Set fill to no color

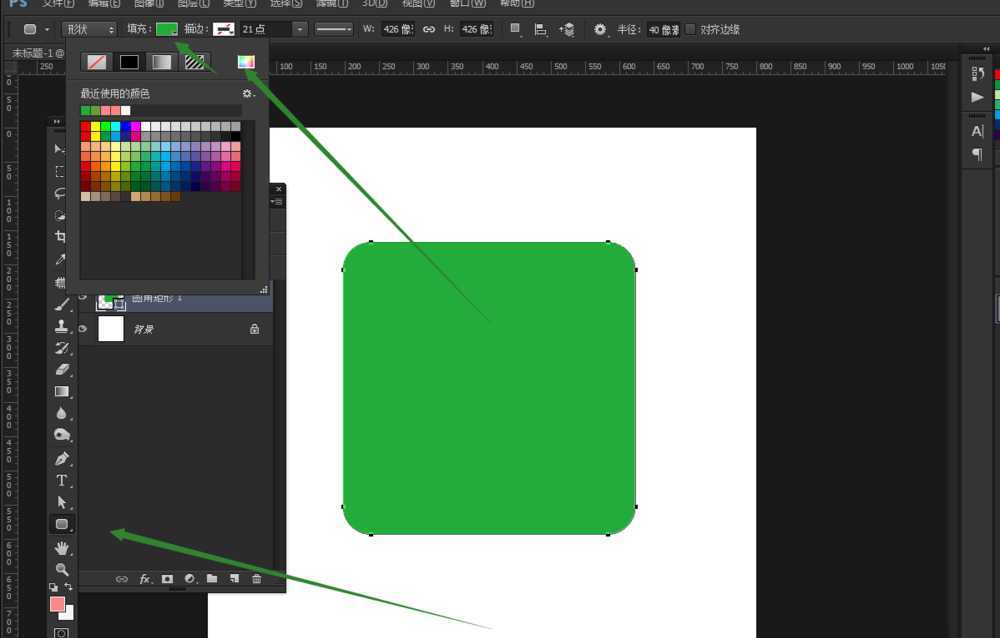tap(97, 62)
